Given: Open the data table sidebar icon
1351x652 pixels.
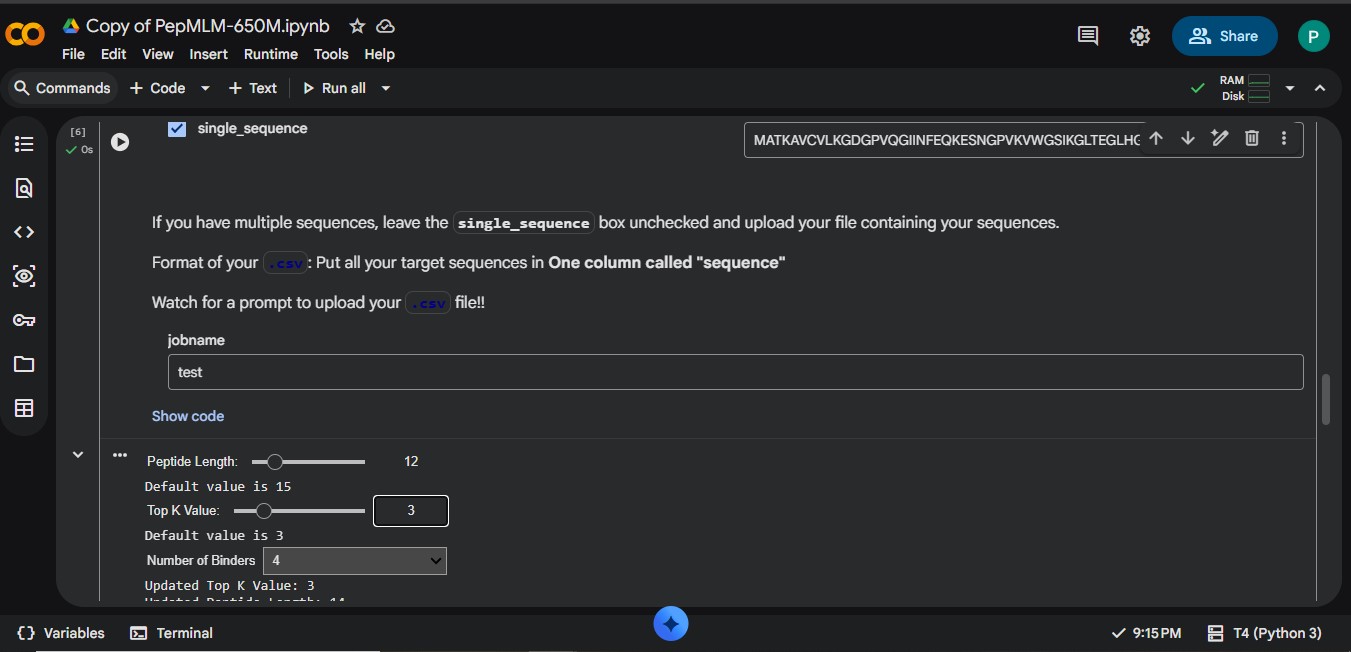Looking at the screenshot, I should point(24,408).
